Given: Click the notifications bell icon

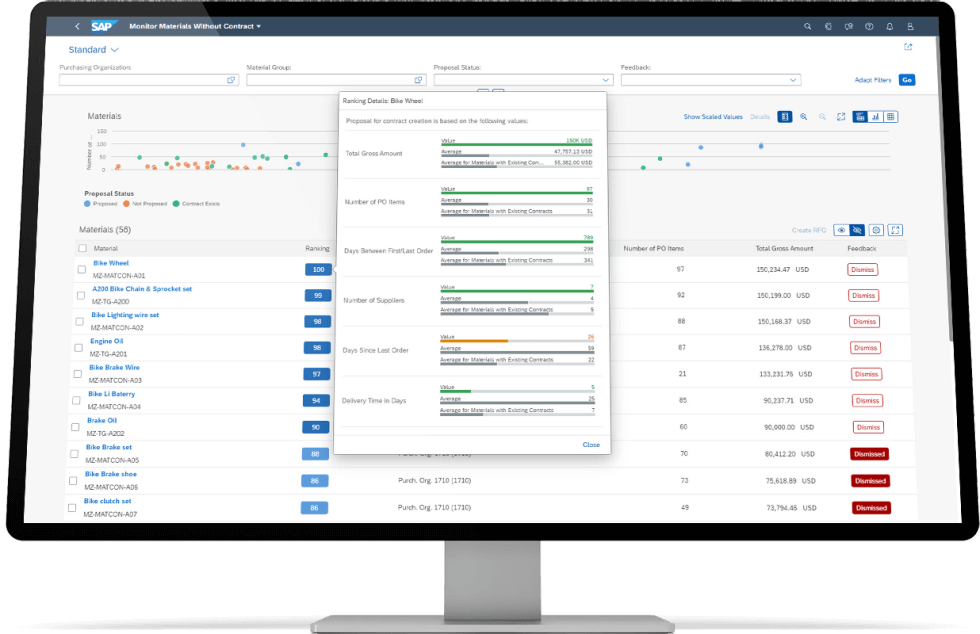Looking at the screenshot, I should 889,26.
